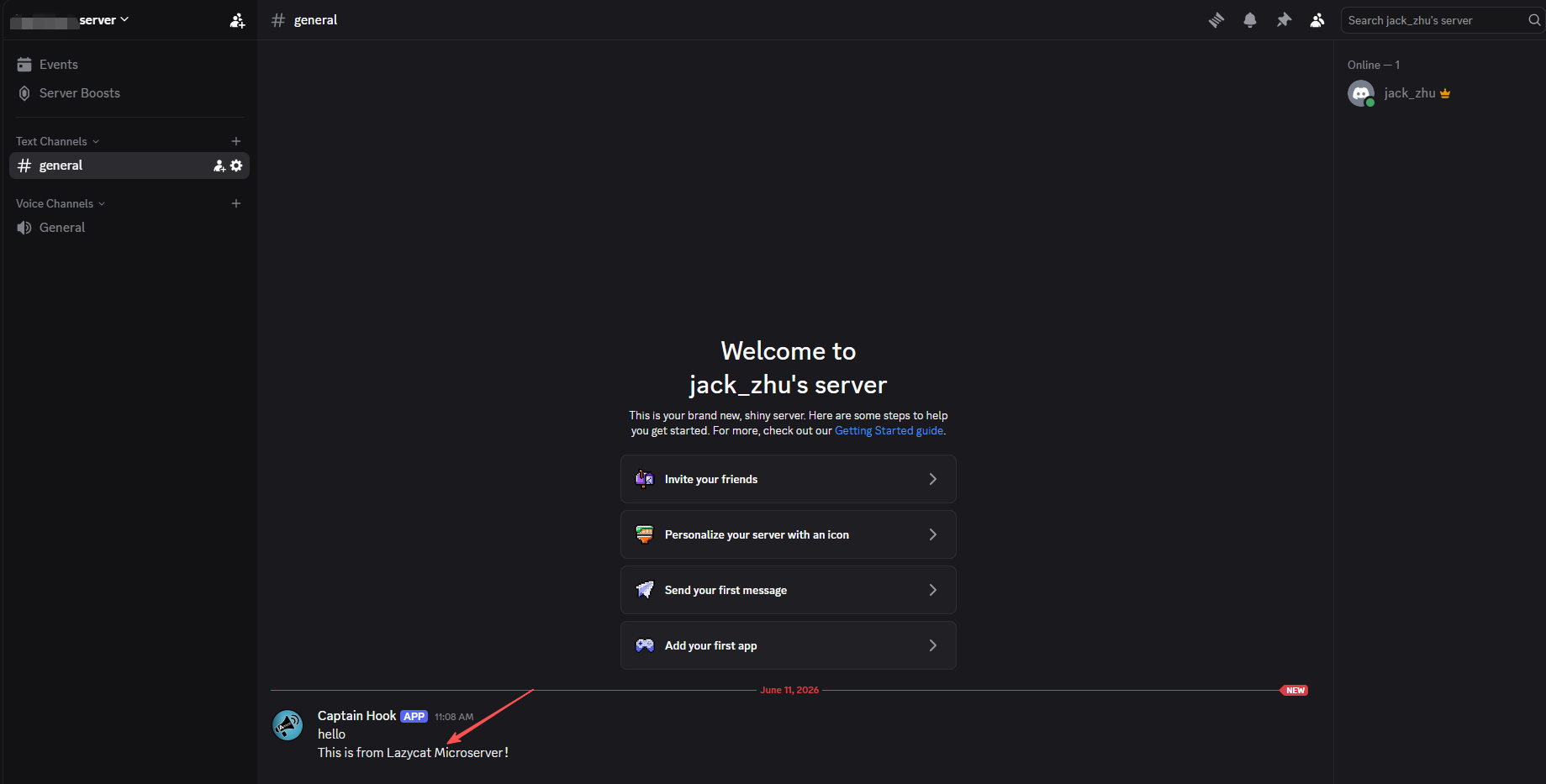Click the Captain Hook username
The width and height of the screenshot is (1546, 784).
tap(356, 716)
